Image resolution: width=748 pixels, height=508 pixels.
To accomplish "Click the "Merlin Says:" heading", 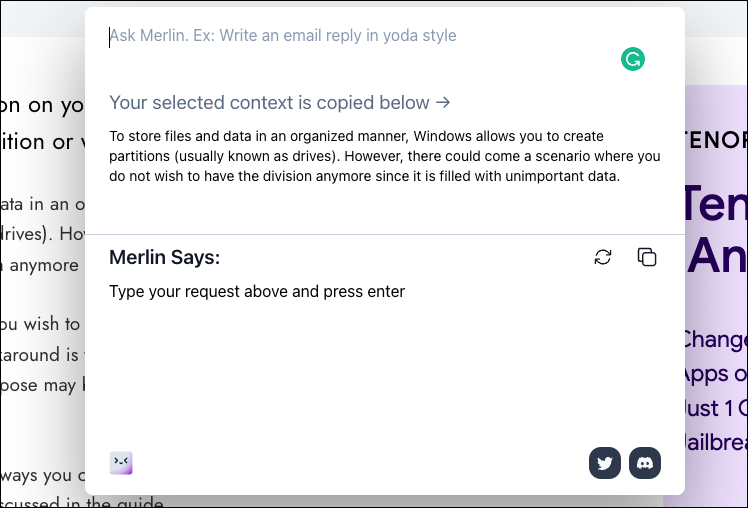I will [164, 258].
